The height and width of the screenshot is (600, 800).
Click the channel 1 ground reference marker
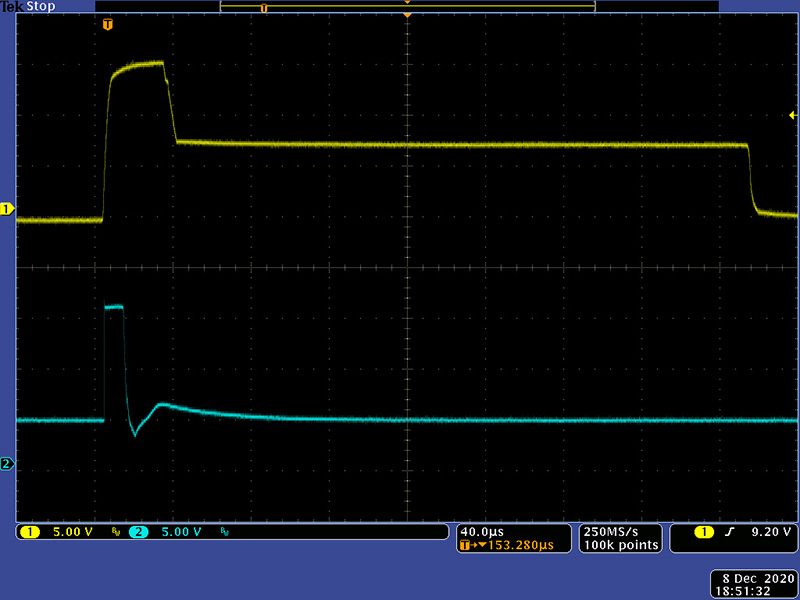[7, 209]
